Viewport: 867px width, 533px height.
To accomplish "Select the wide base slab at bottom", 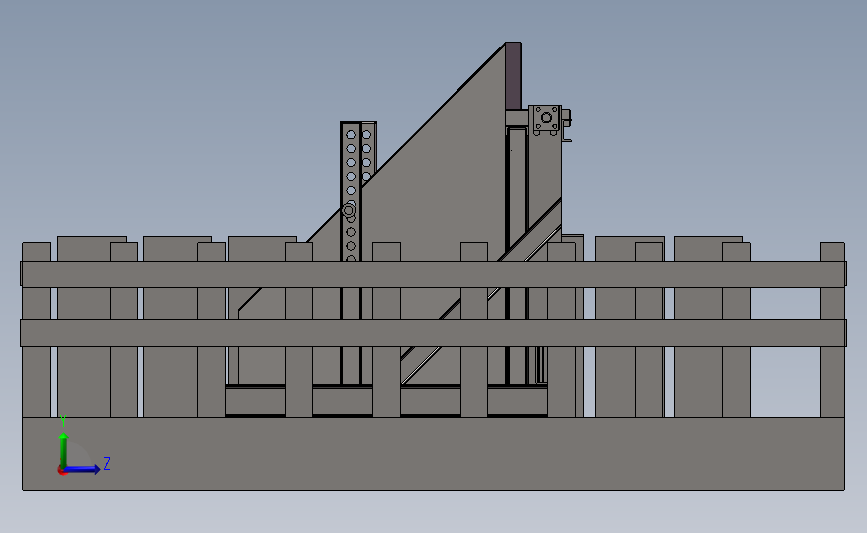I will [433, 453].
